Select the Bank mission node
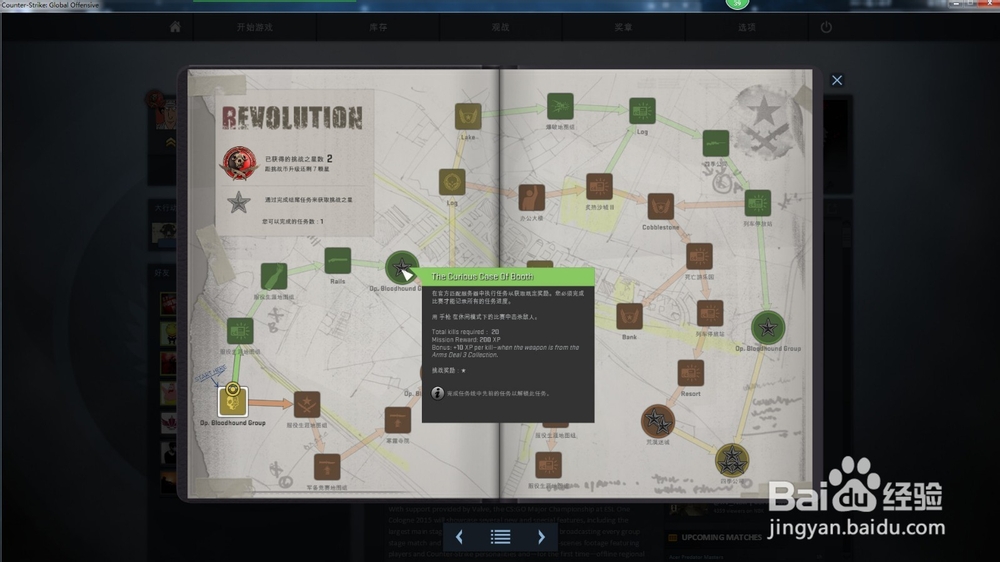 click(x=629, y=316)
